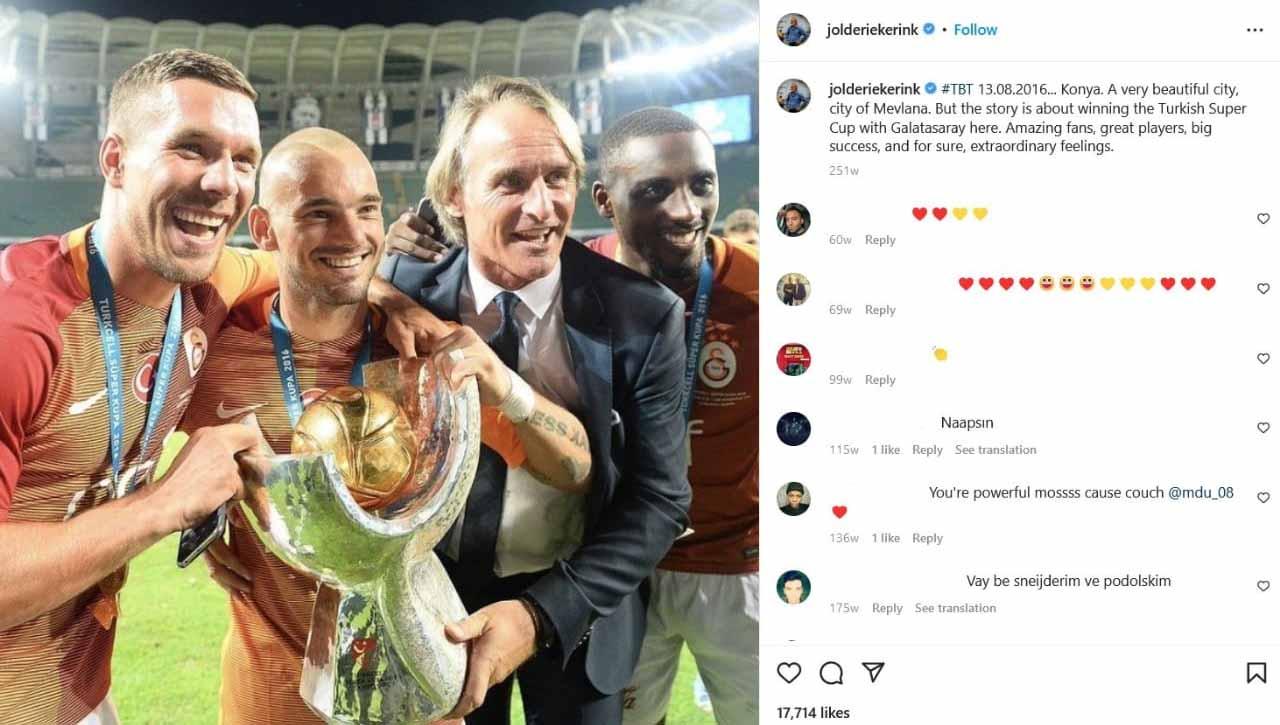Open header profile picture of jolderiekerink
Viewport: 1280px width, 725px height.
pos(794,30)
